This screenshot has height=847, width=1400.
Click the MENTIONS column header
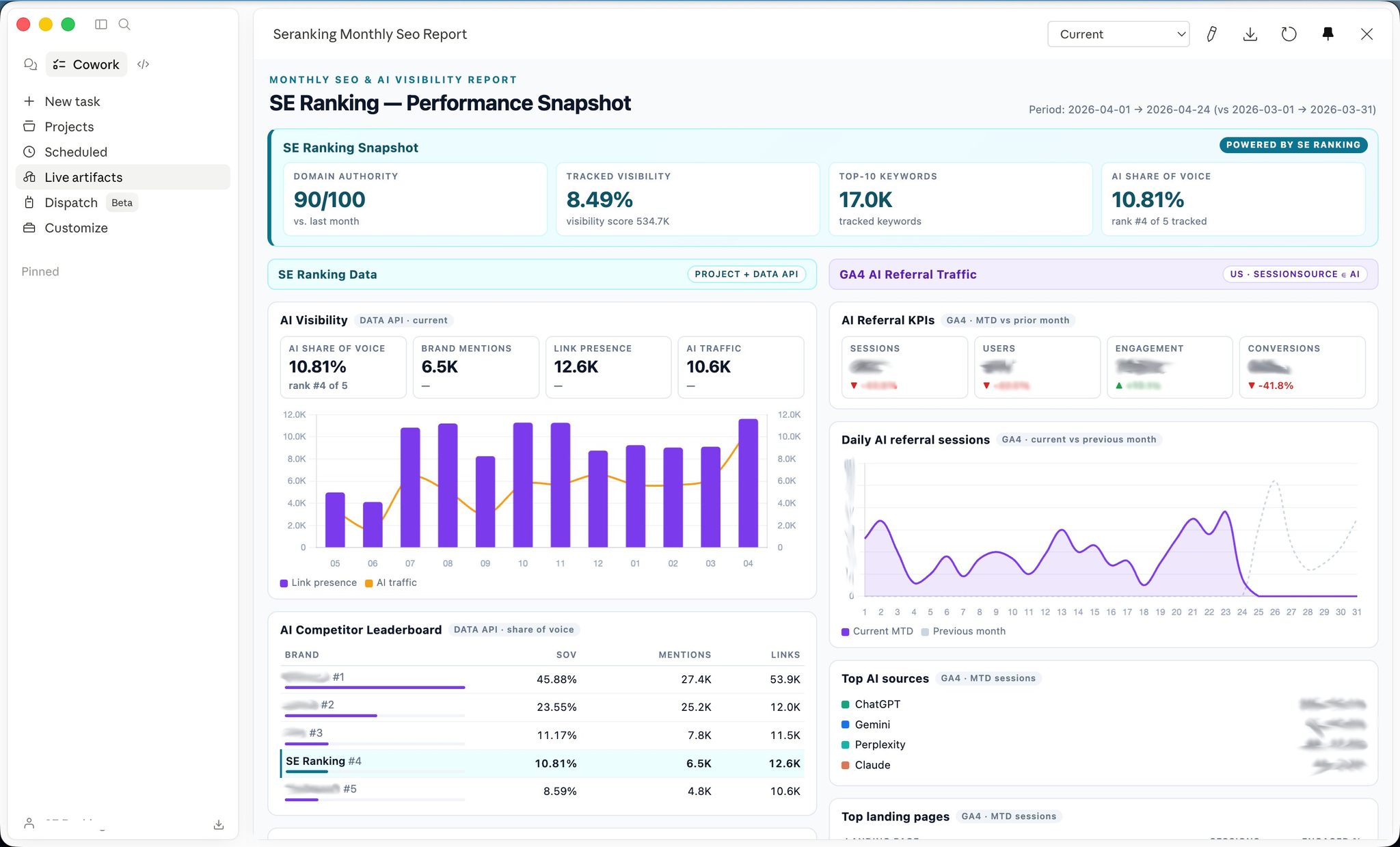[684, 655]
